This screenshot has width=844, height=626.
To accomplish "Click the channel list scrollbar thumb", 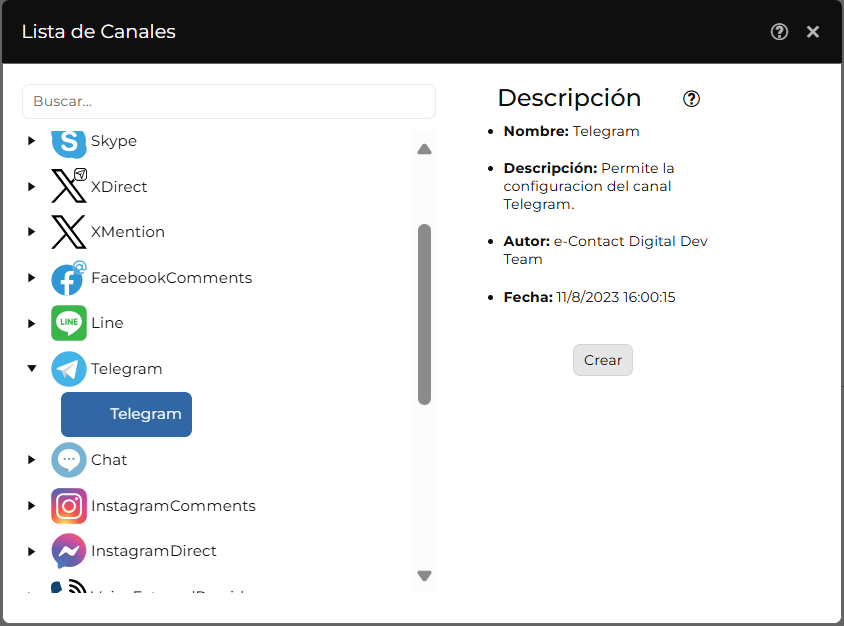I will tap(424, 314).
